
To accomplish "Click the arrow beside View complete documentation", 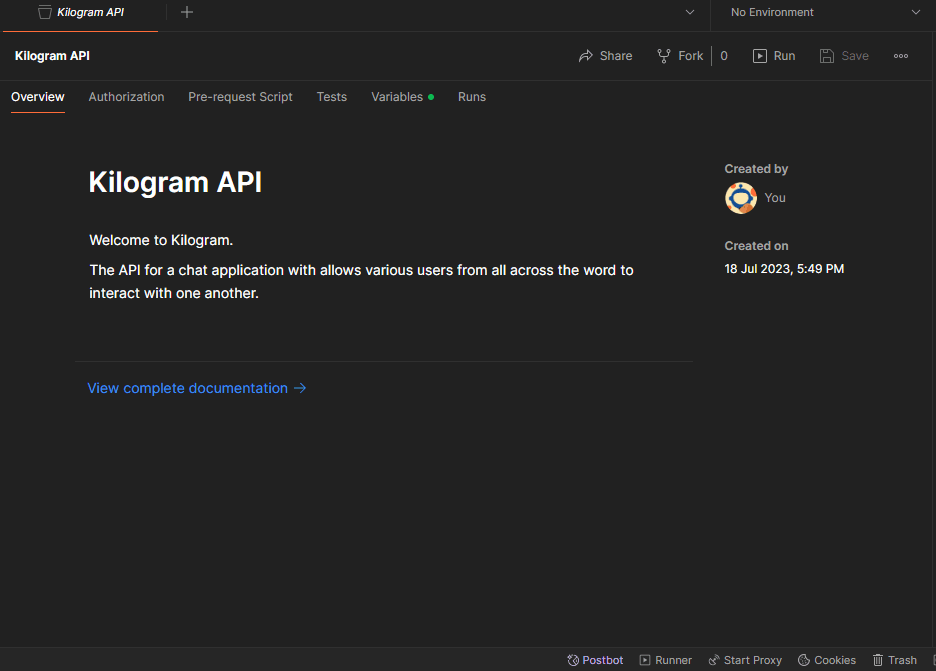I will (x=300, y=388).
